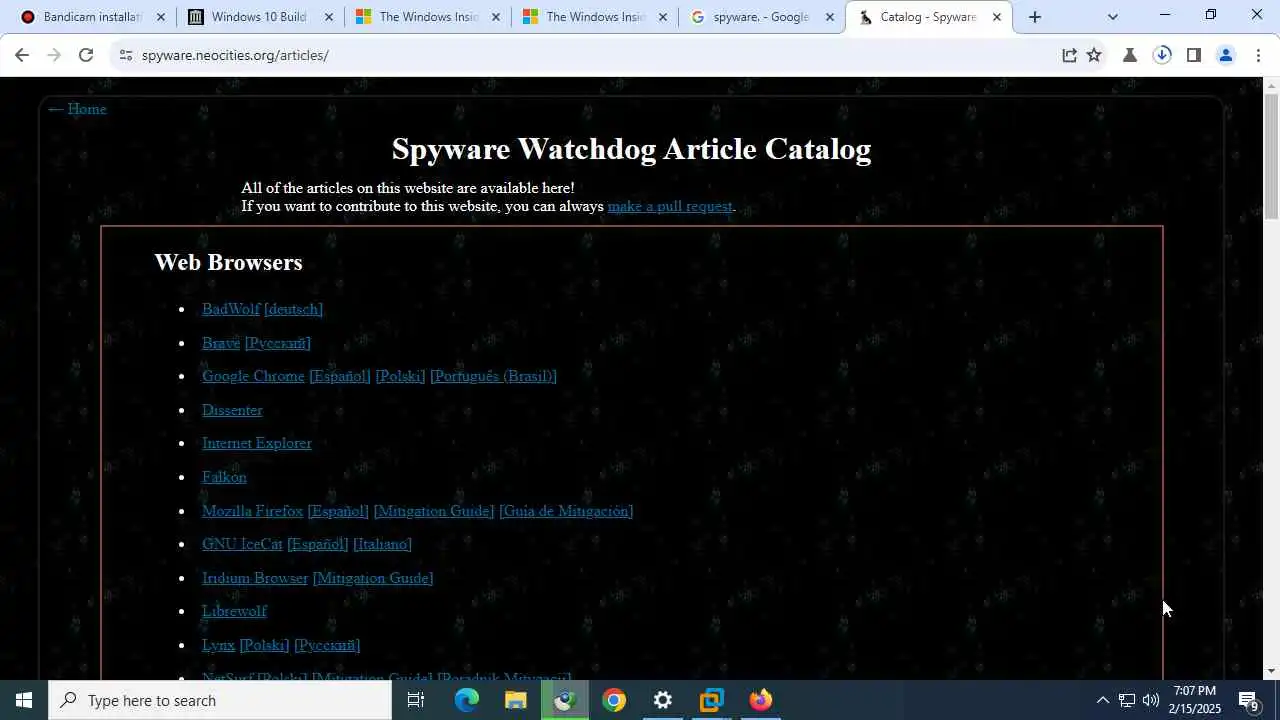This screenshot has height=720, width=1280.
Task: Reload the current page
Action: click(x=86, y=55)
